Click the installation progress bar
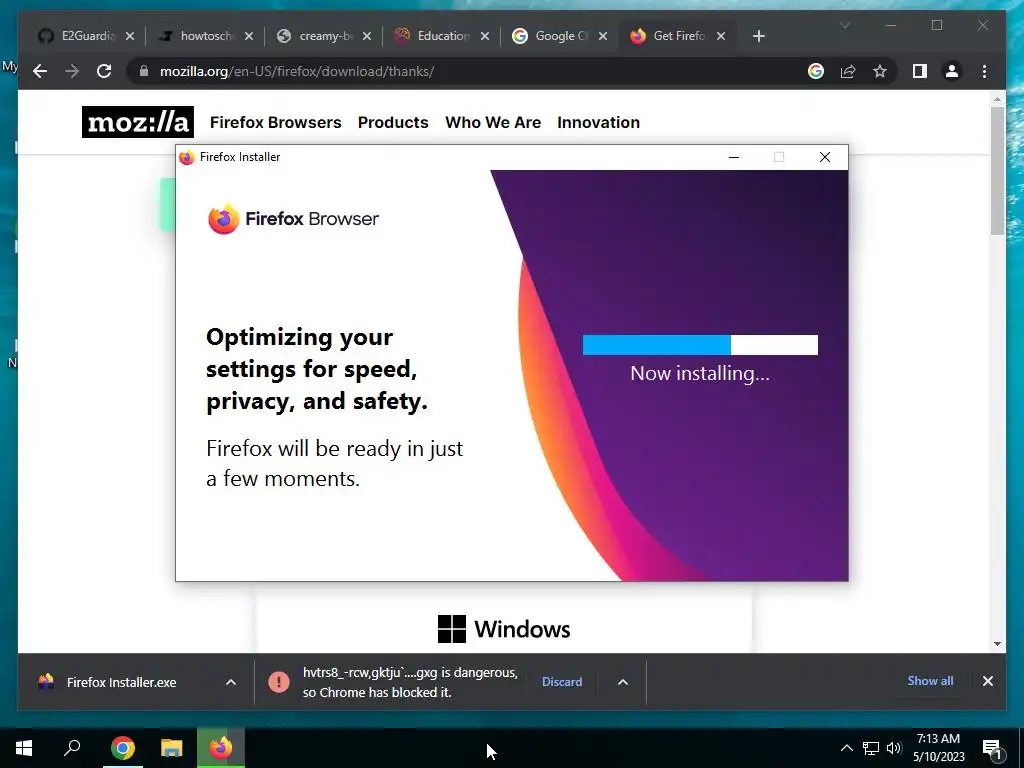This screenshot has height=768, width=1024. point(700,345)
